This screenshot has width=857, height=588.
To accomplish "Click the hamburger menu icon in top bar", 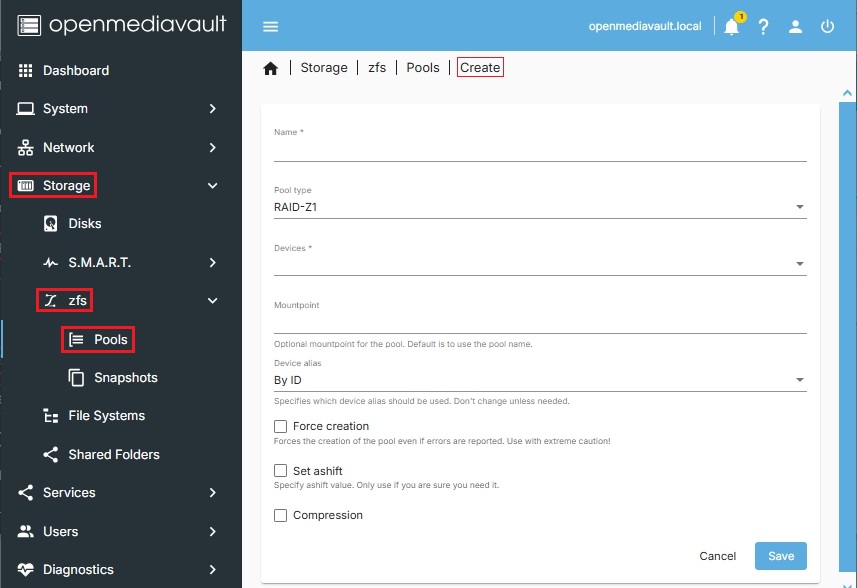I will click(x=270, y=27).
